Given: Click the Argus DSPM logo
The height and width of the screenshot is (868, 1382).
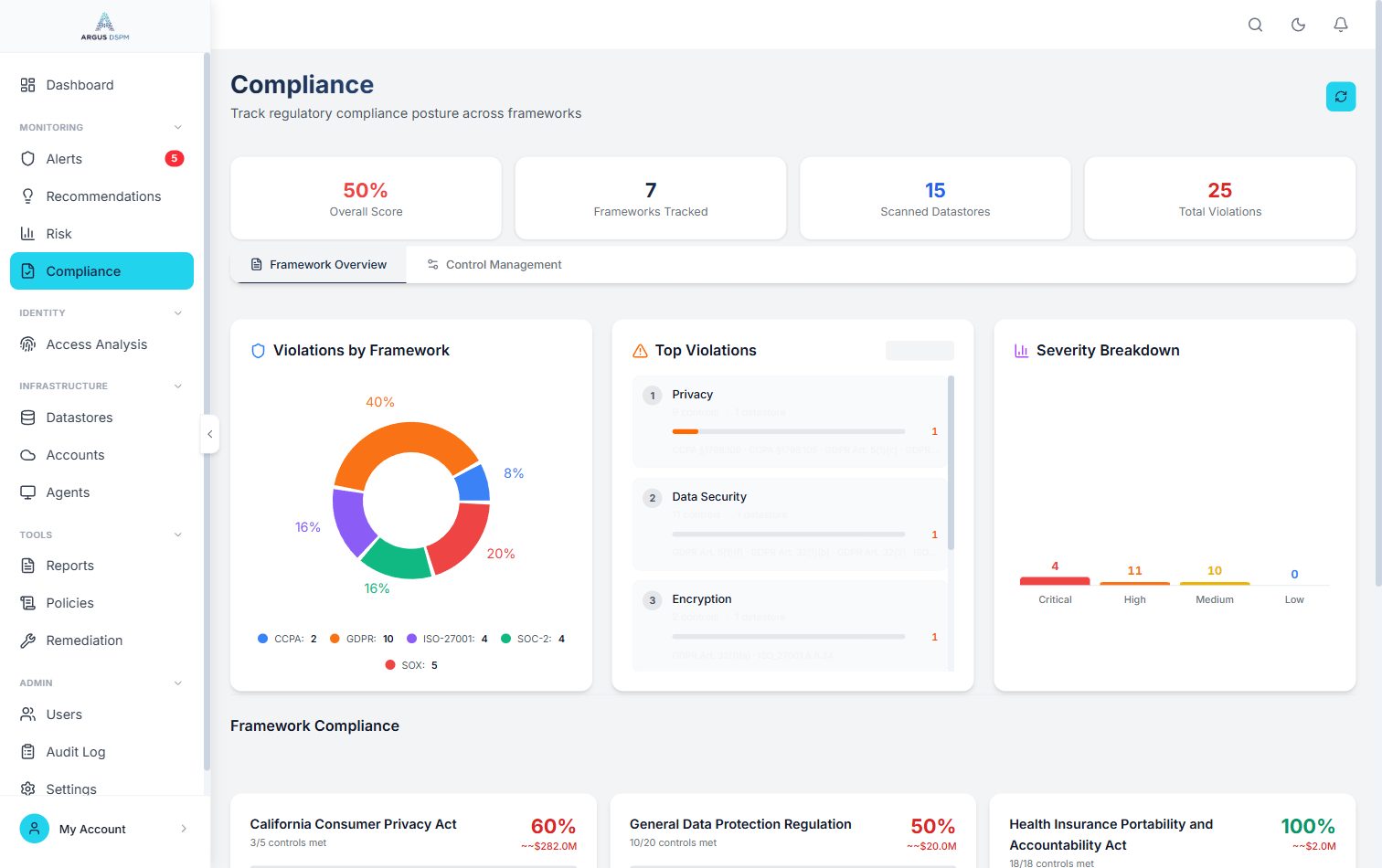Looking at the screenshot, I should pyautogui.click(x=105, y=26).
